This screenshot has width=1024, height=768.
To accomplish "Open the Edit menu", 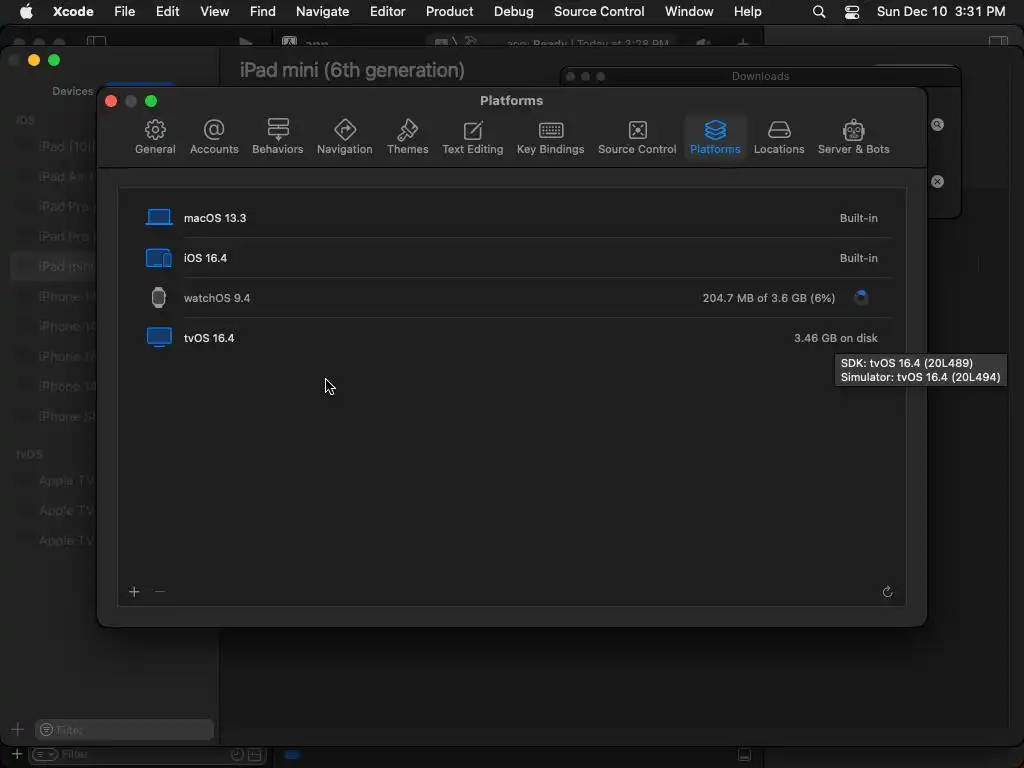I will pos(167,11).
